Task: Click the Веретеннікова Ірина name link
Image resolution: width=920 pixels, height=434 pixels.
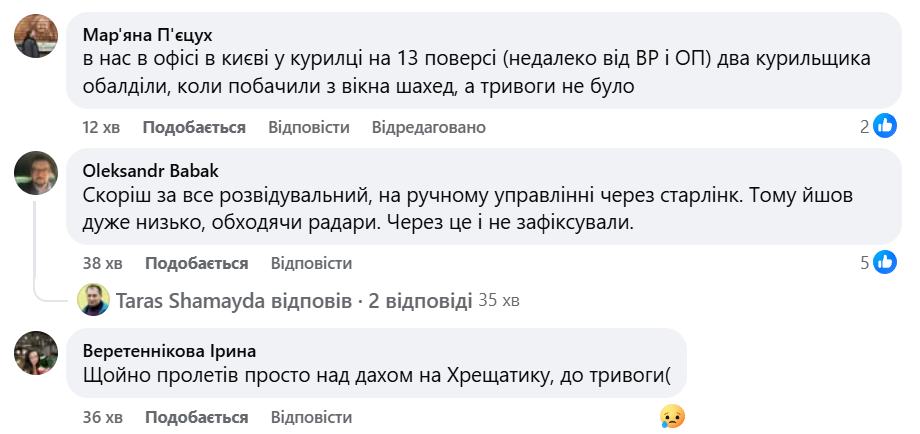Action: pos(170,350)
